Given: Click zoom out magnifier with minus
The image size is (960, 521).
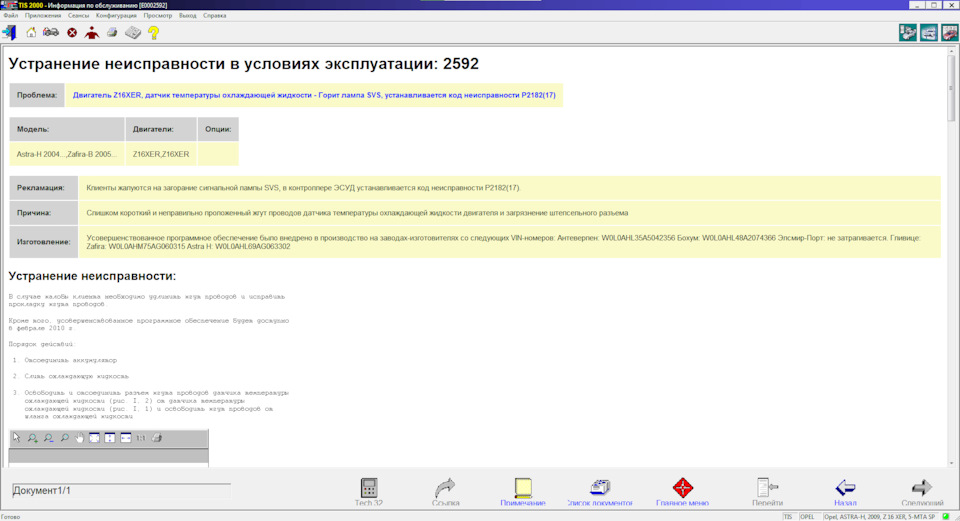Looking at the screenshot, I should (48, 438).
